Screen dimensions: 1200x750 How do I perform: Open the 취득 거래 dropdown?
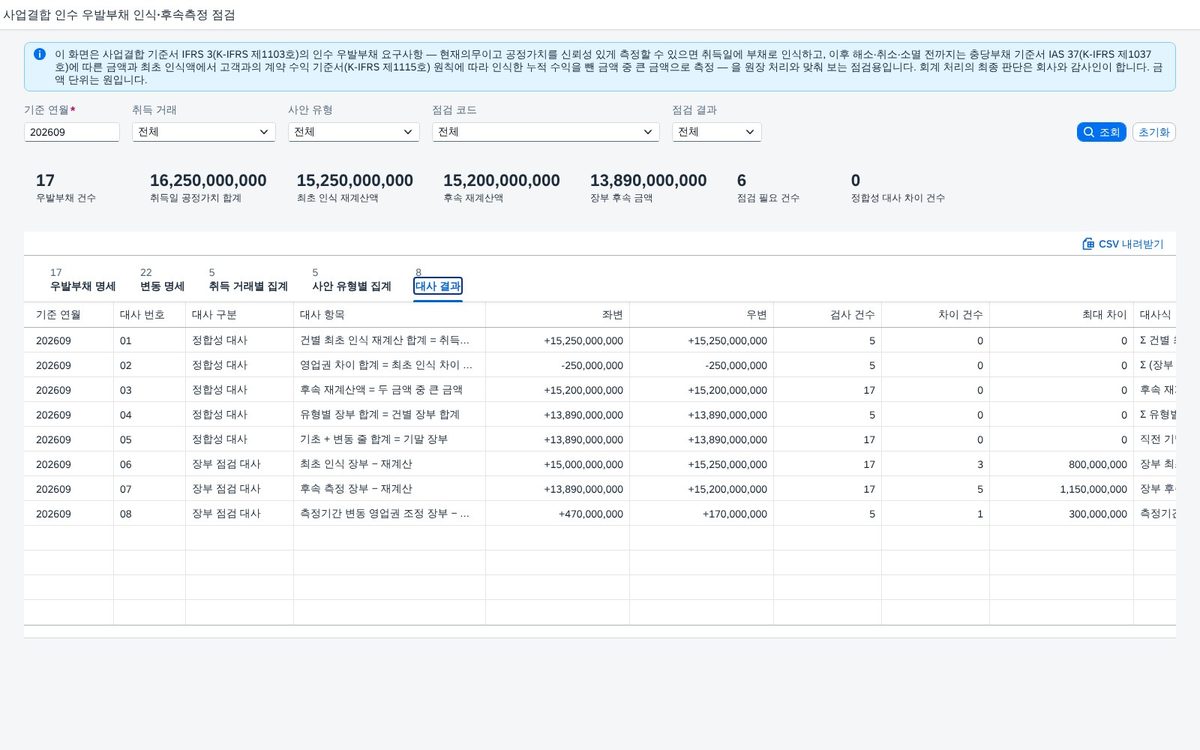[x=204, y=132]
